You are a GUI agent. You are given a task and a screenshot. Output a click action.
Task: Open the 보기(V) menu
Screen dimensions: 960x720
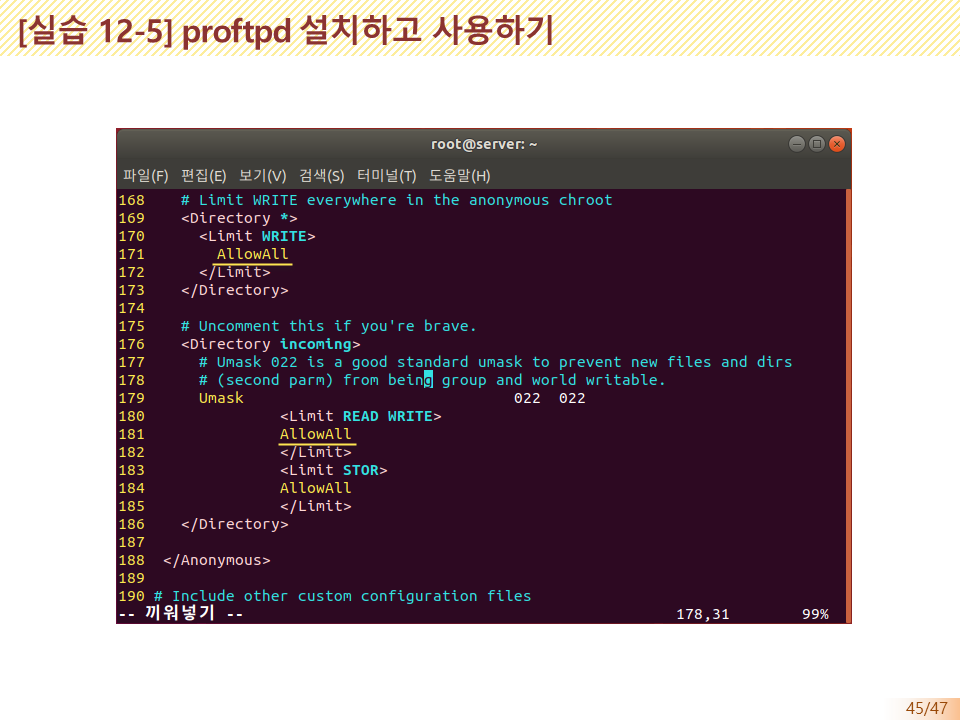coord(262,176)
